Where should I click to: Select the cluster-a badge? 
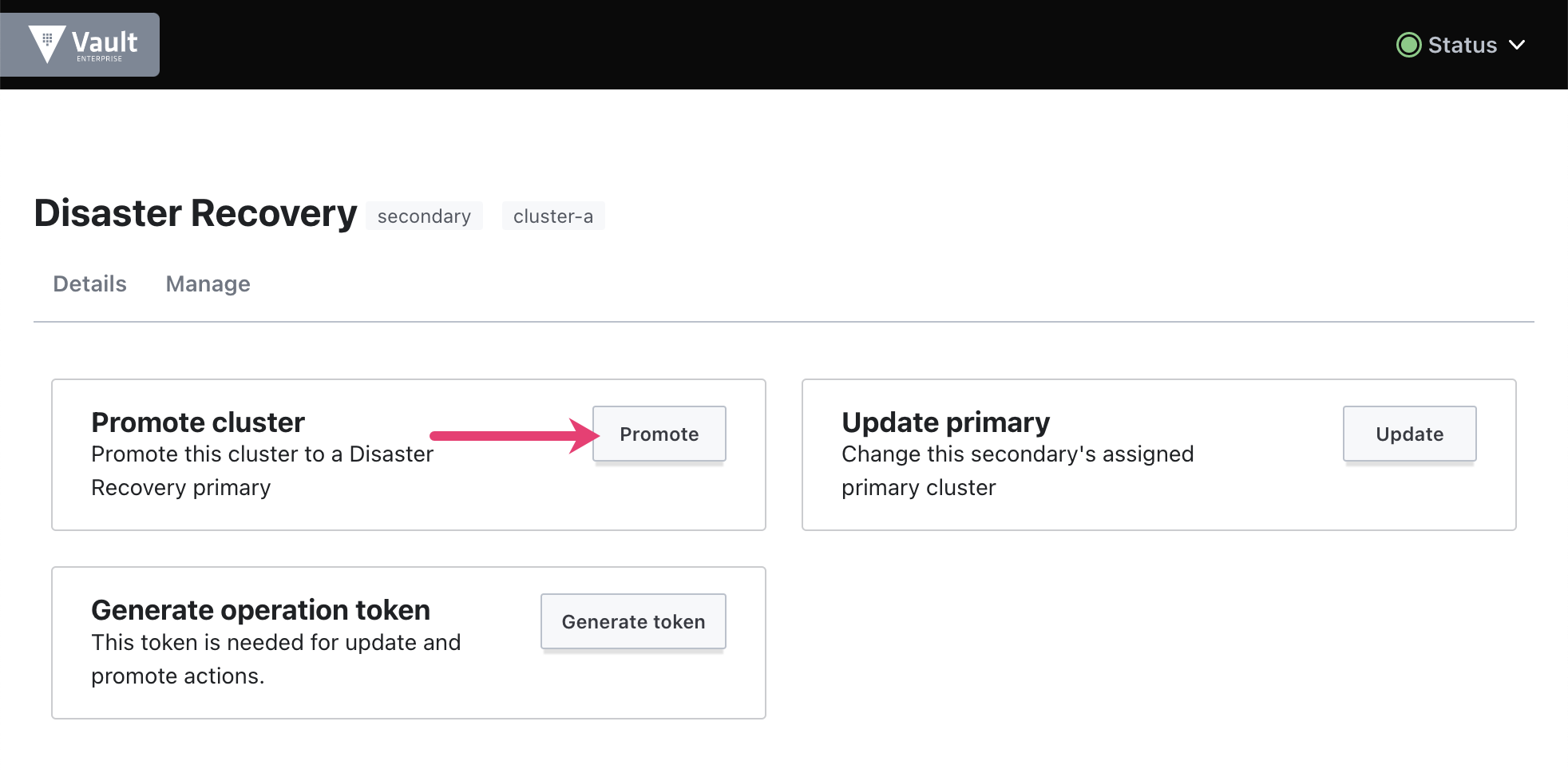tap(553, 216)
